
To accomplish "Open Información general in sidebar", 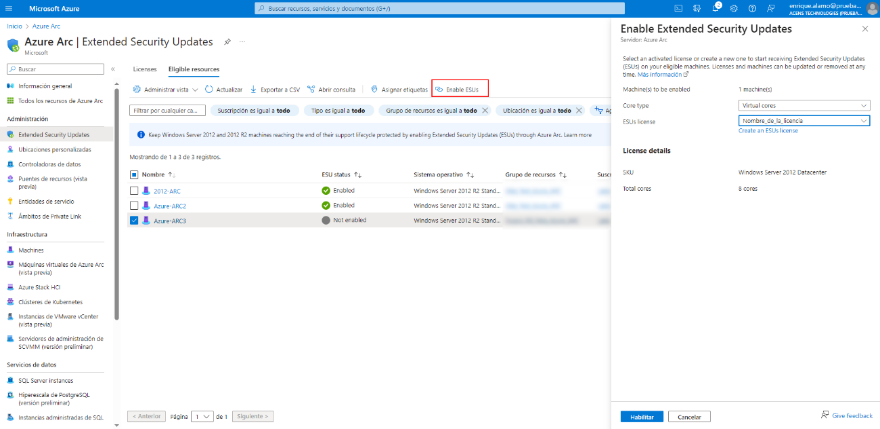I will pyautogui.click(x=45, y=86).
